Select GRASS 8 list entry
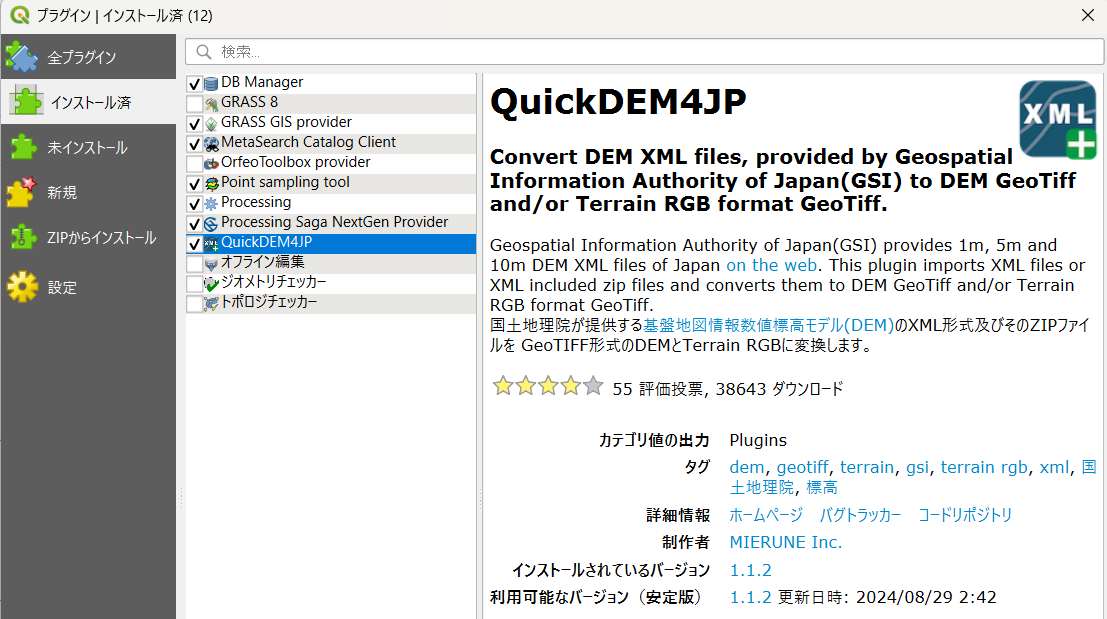1107x619 pixels. point(249,102)
